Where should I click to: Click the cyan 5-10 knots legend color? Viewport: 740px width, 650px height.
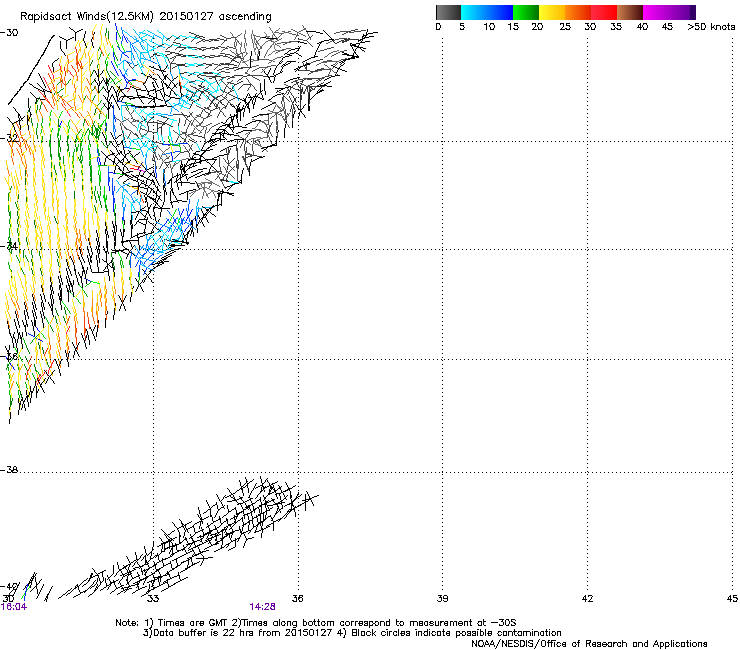pos(473,12)
